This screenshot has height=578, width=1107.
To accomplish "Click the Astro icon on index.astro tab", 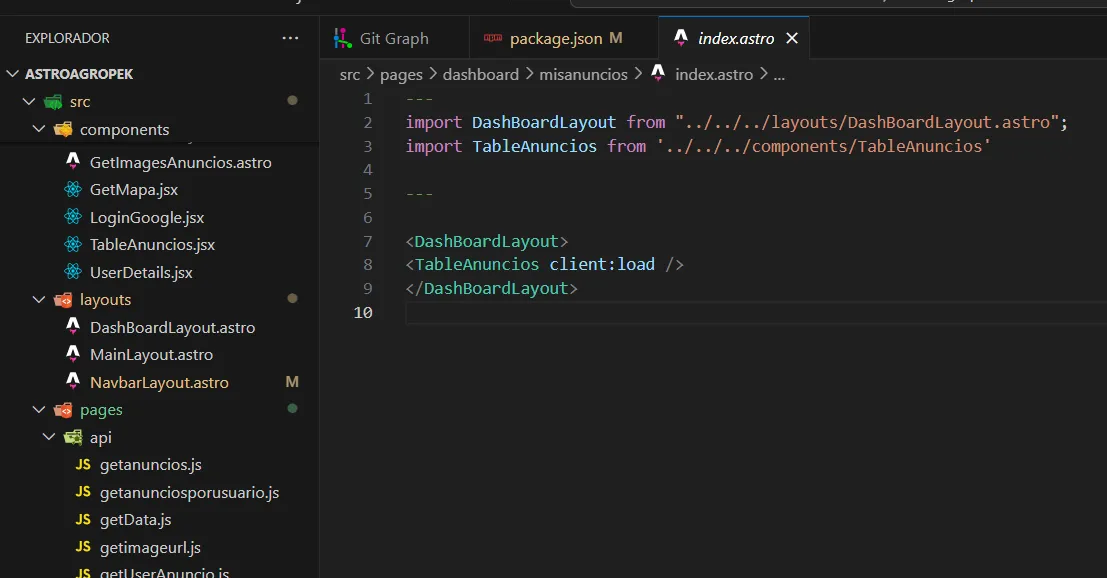I will coord(681,38).
